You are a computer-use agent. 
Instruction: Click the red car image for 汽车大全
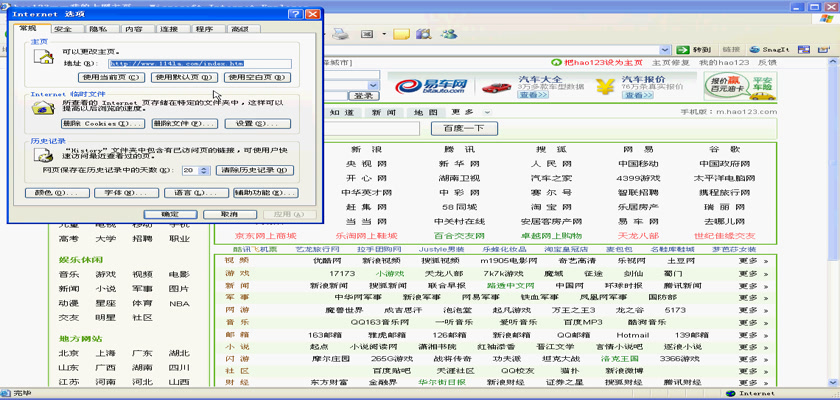point(496,87)
